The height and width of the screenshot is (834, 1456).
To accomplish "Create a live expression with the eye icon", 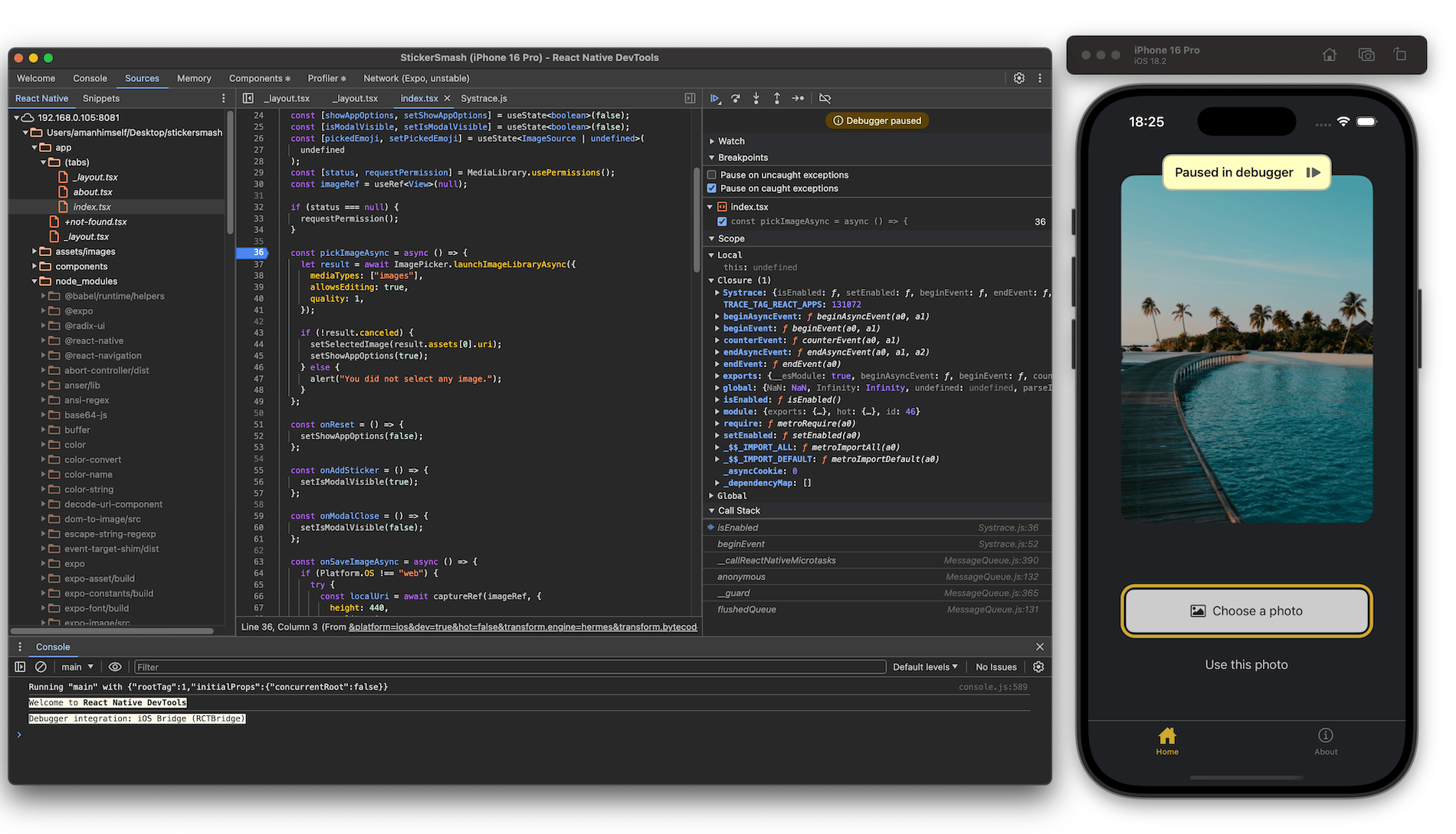I will click(115, 666).
